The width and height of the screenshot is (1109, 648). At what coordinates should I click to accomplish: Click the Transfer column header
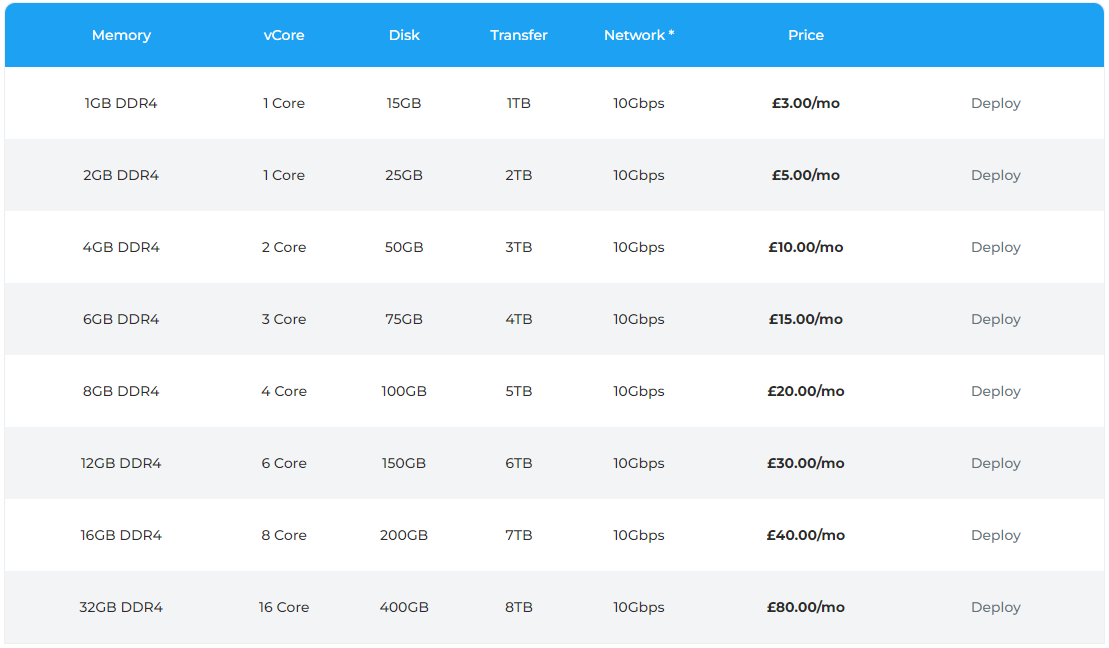coord(518,35)
